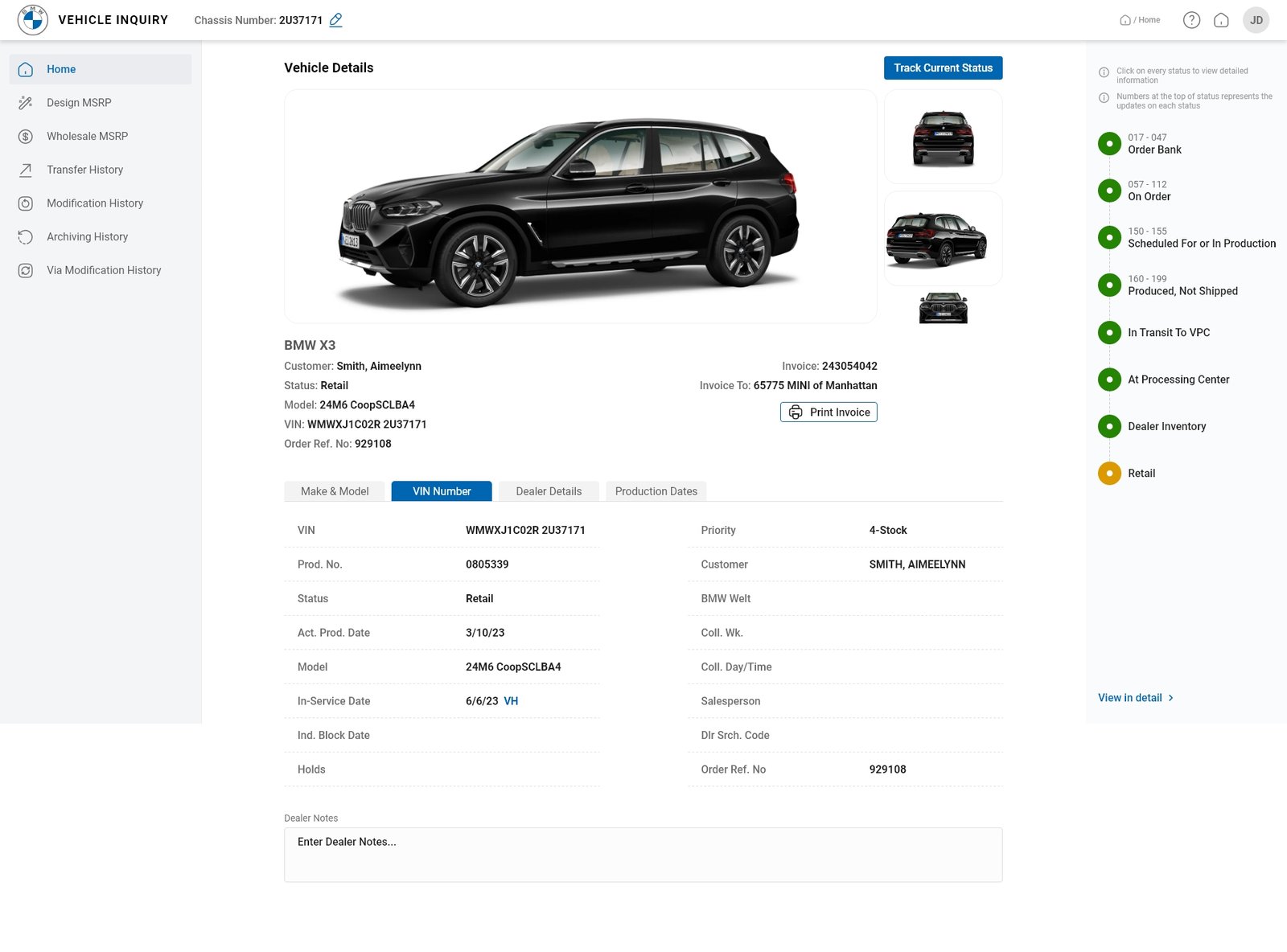1287x952 pixels.
Task: Click the VH link next to In-Service Date
Action: pos(511,701)
